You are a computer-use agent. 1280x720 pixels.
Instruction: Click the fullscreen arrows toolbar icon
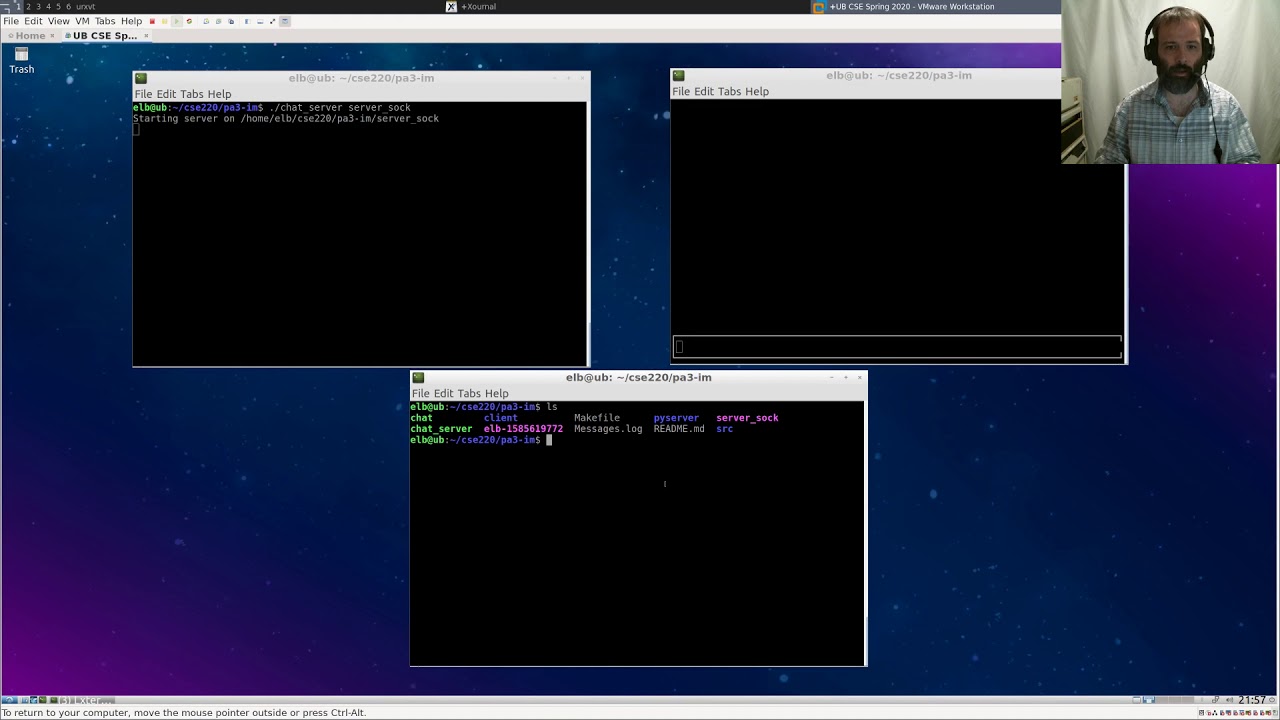click(x=272, y=21)
